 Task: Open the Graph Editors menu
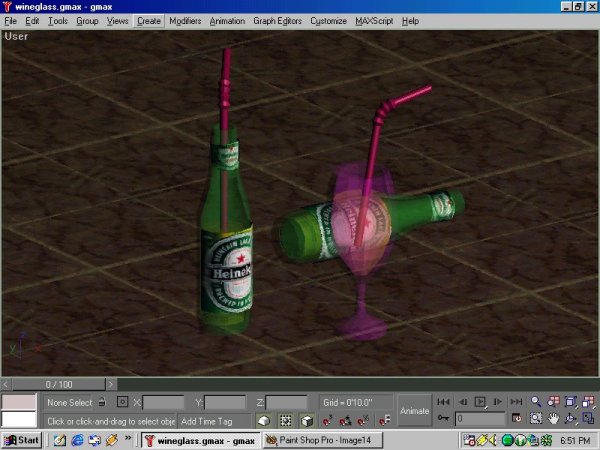tap(277, 21)
